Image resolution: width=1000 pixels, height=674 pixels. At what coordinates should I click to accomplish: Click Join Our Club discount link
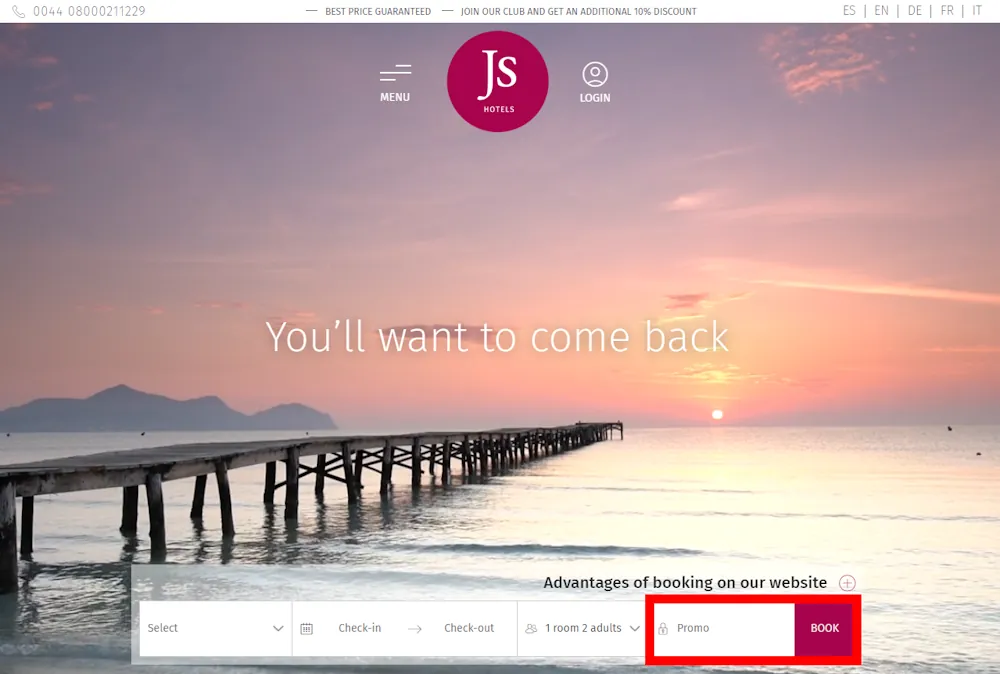point(578,12)
